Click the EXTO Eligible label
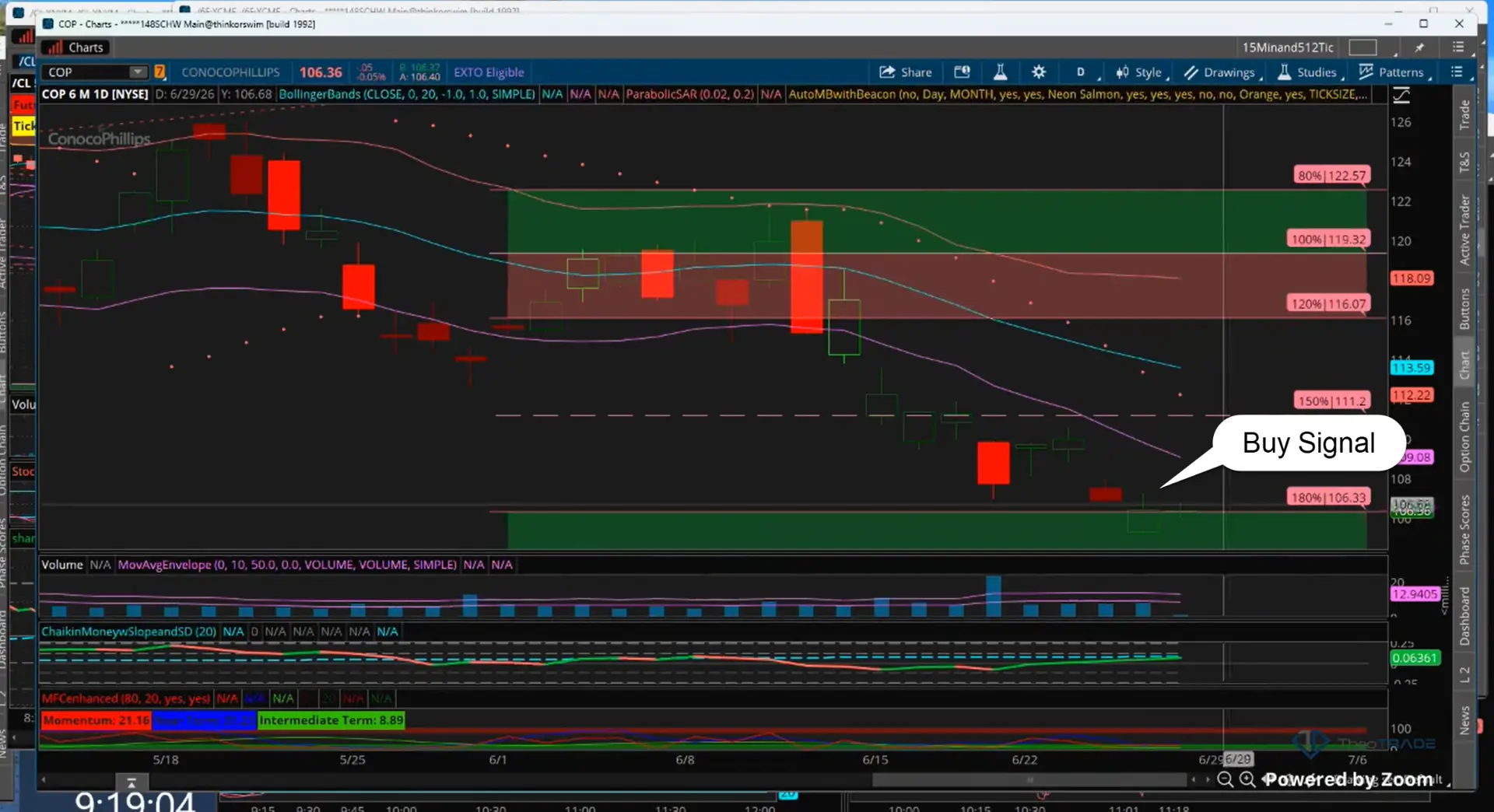The height and width of the screenshot is (812, 1494). pyautogui.click(x=489, y=72)
